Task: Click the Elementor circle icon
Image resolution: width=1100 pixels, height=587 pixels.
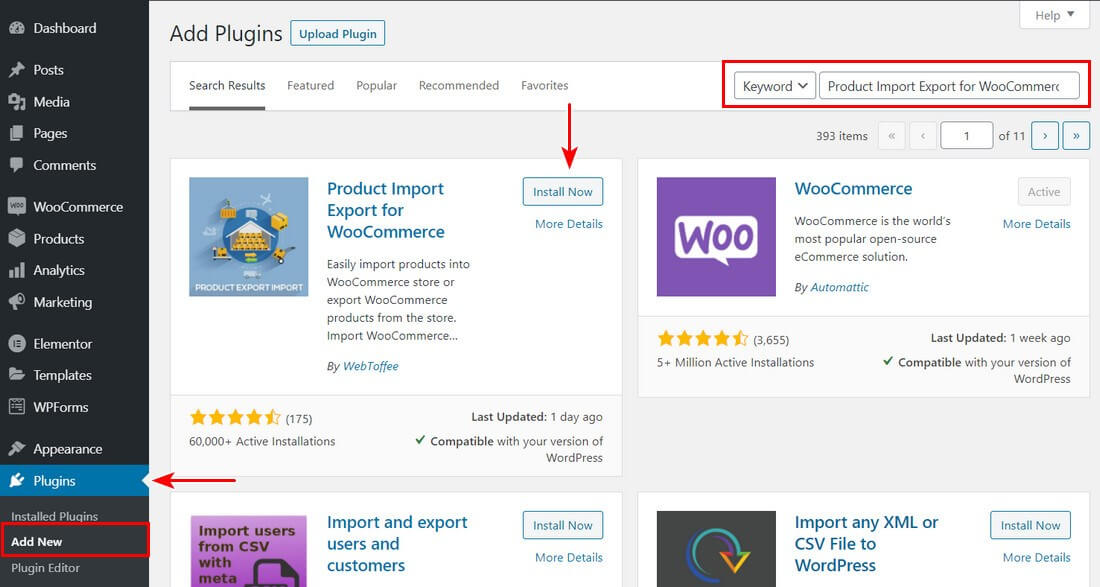Action: (x=17, y=344)
